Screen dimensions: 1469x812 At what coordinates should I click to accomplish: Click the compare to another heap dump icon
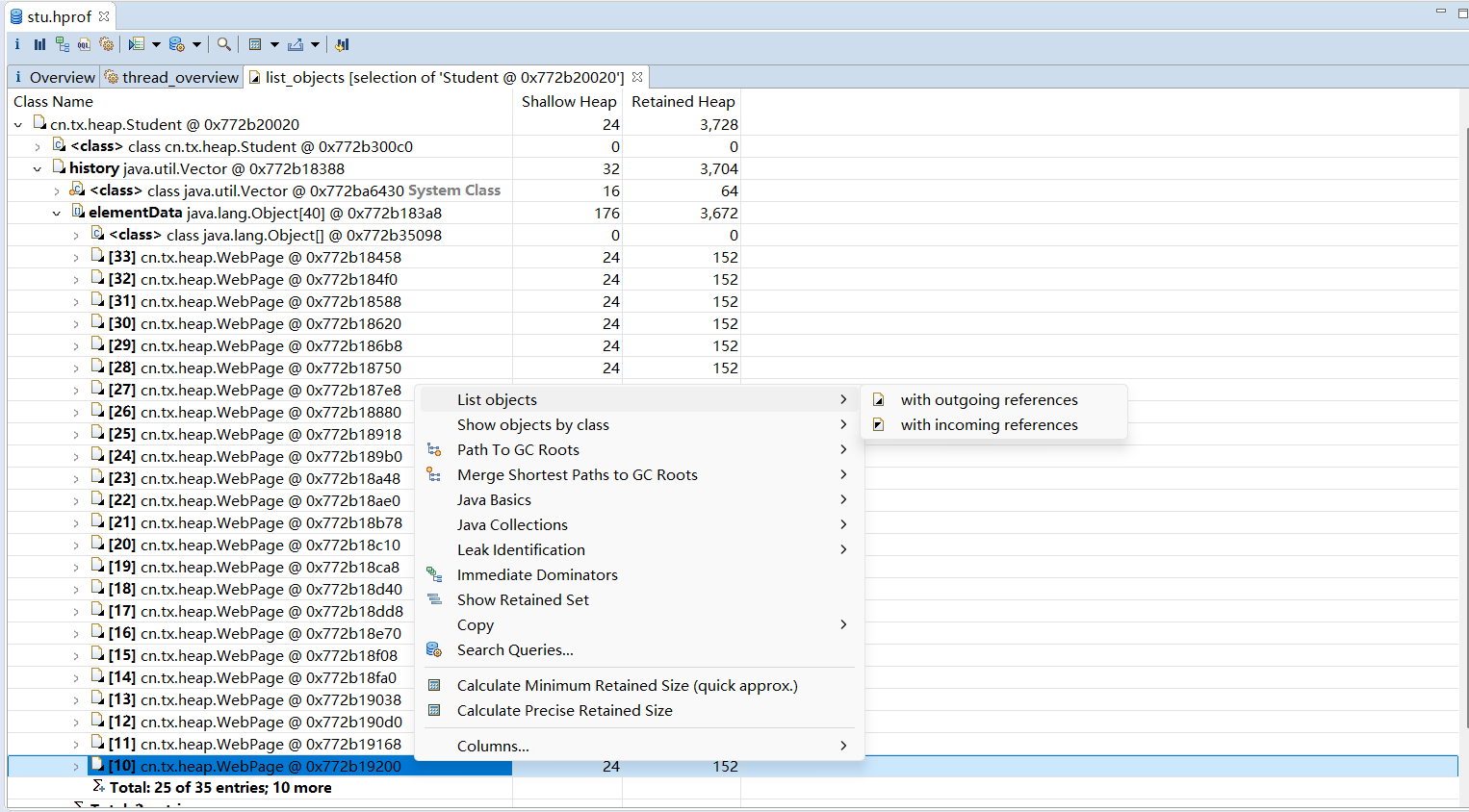342,44
